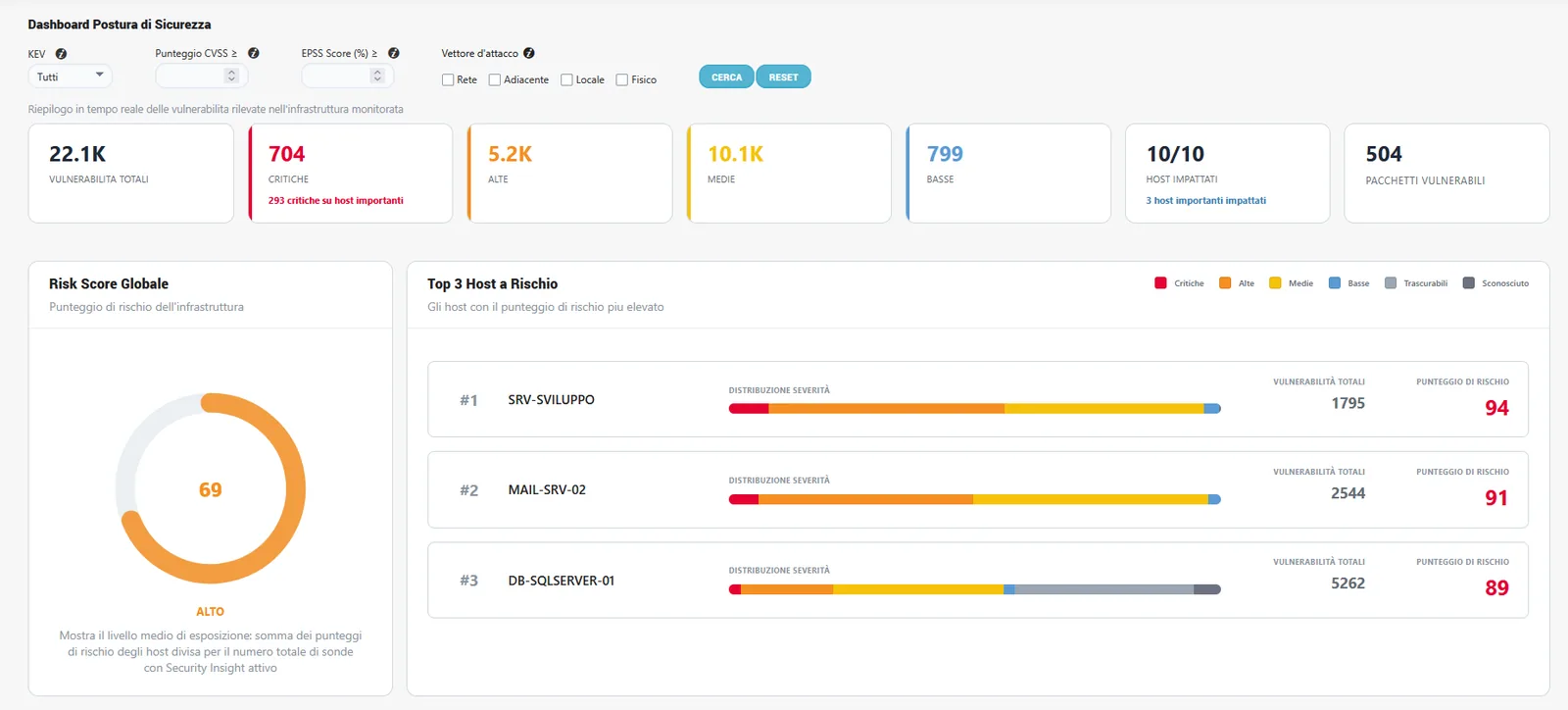Click the help icon next to KEV

tap(61, 54)
